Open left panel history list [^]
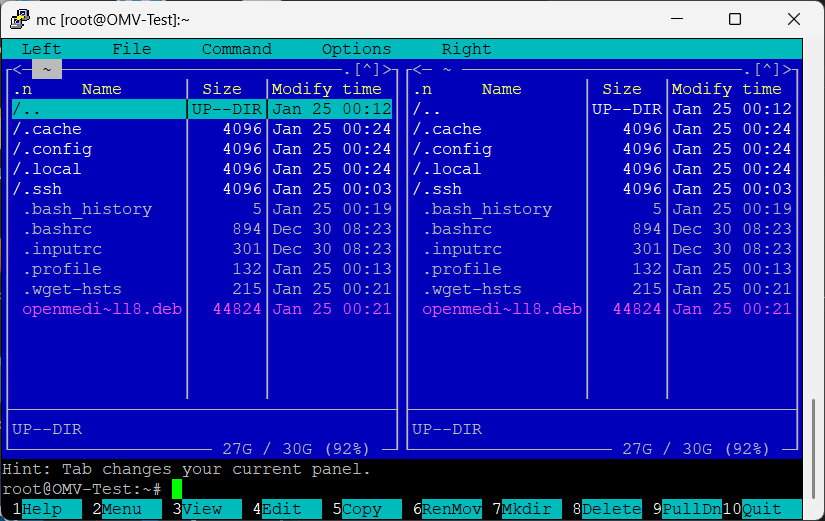The width and height of the screenshot is (825, 521). (367, 69)
